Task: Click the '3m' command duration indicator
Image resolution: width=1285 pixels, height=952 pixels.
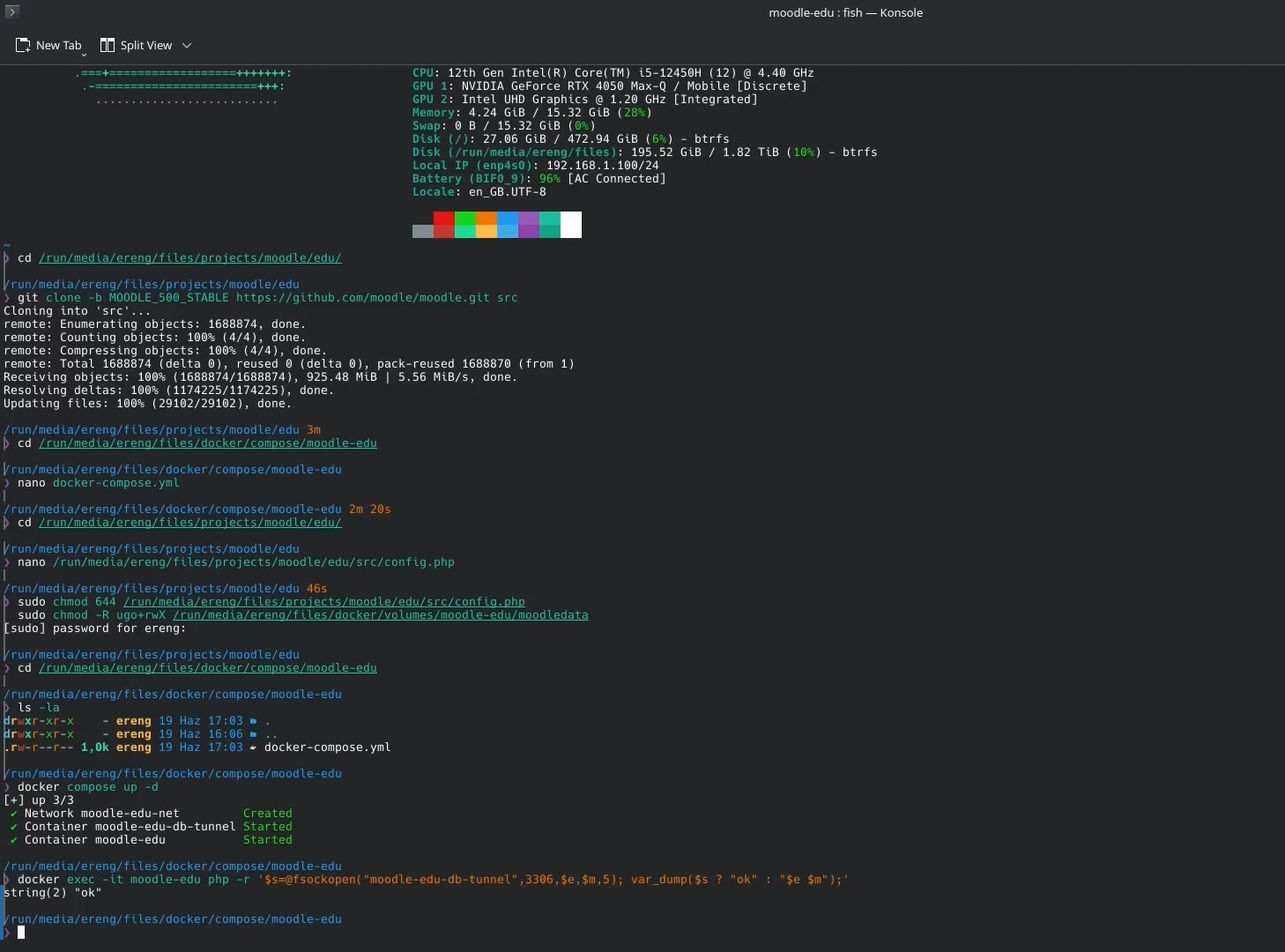Action: 314,430
